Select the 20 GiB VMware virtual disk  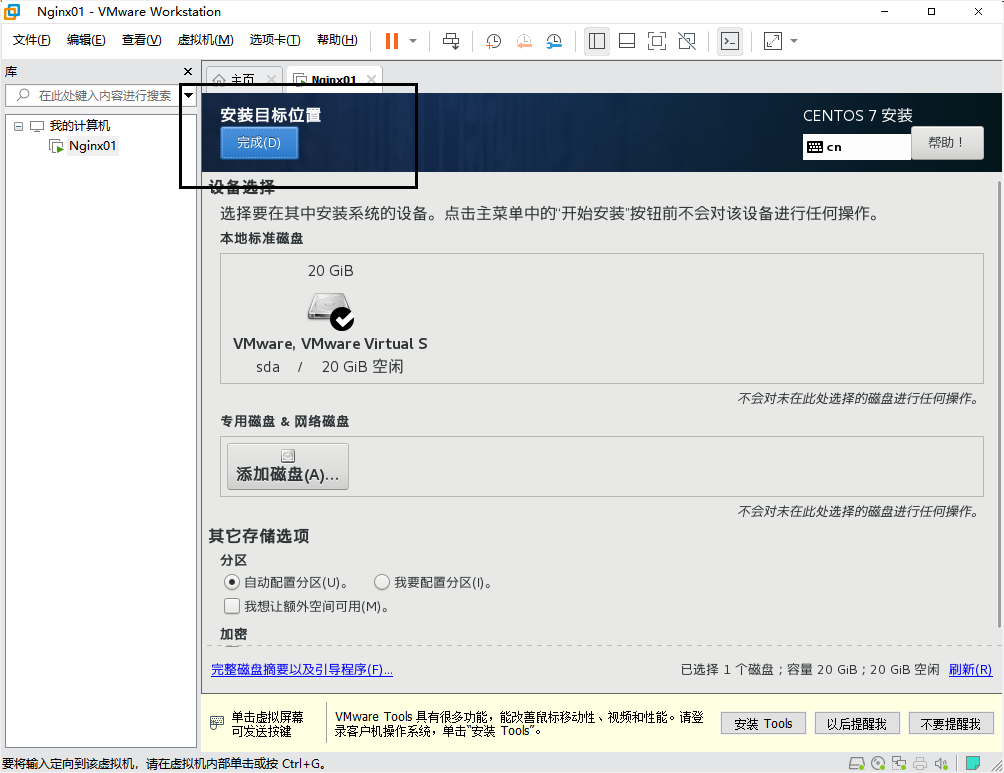(330, 318)
